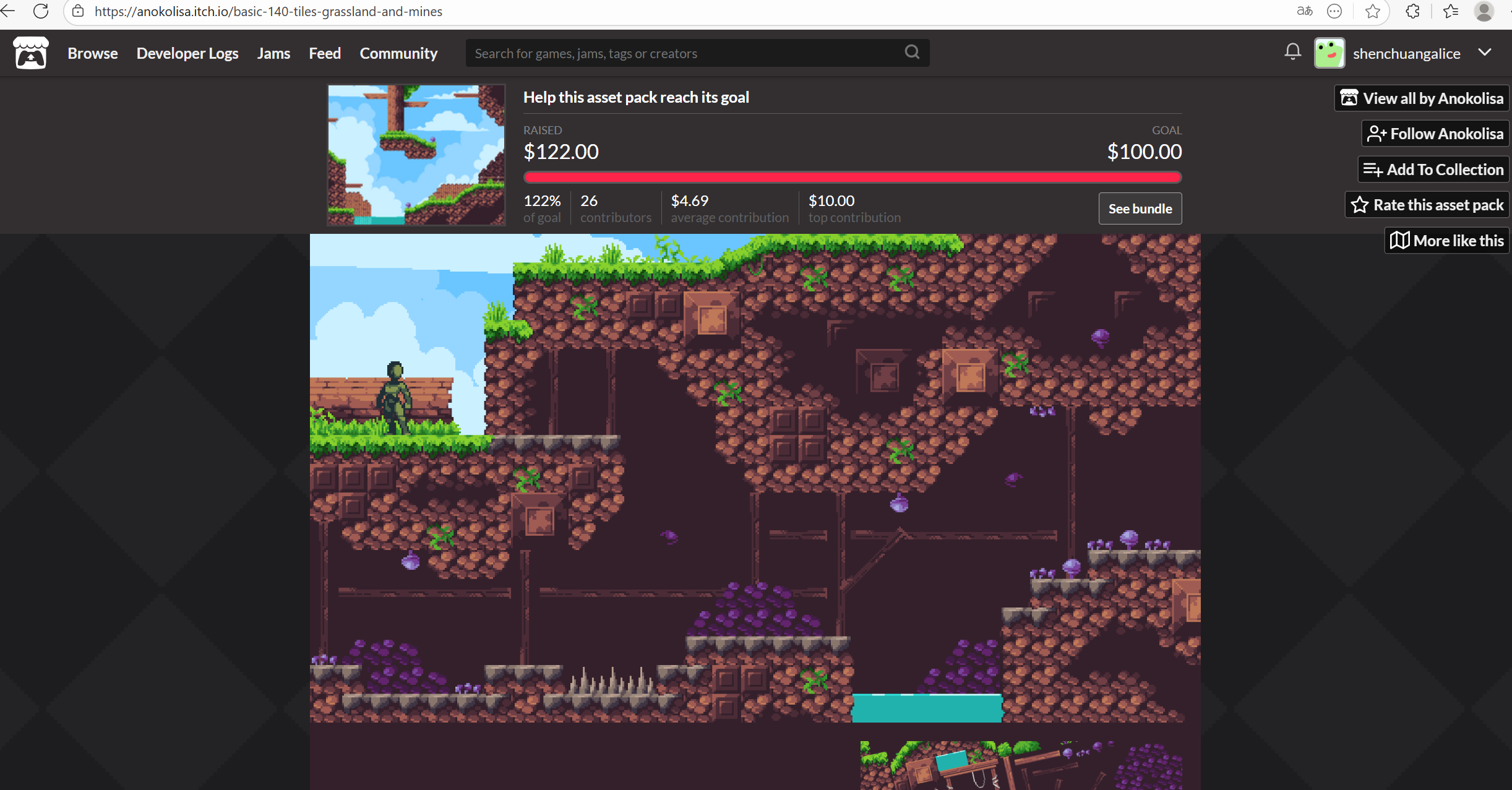Viewport: 1512px width, 790px height.
Task: Go to the Jams page
Action: click(x=273, y=53)
